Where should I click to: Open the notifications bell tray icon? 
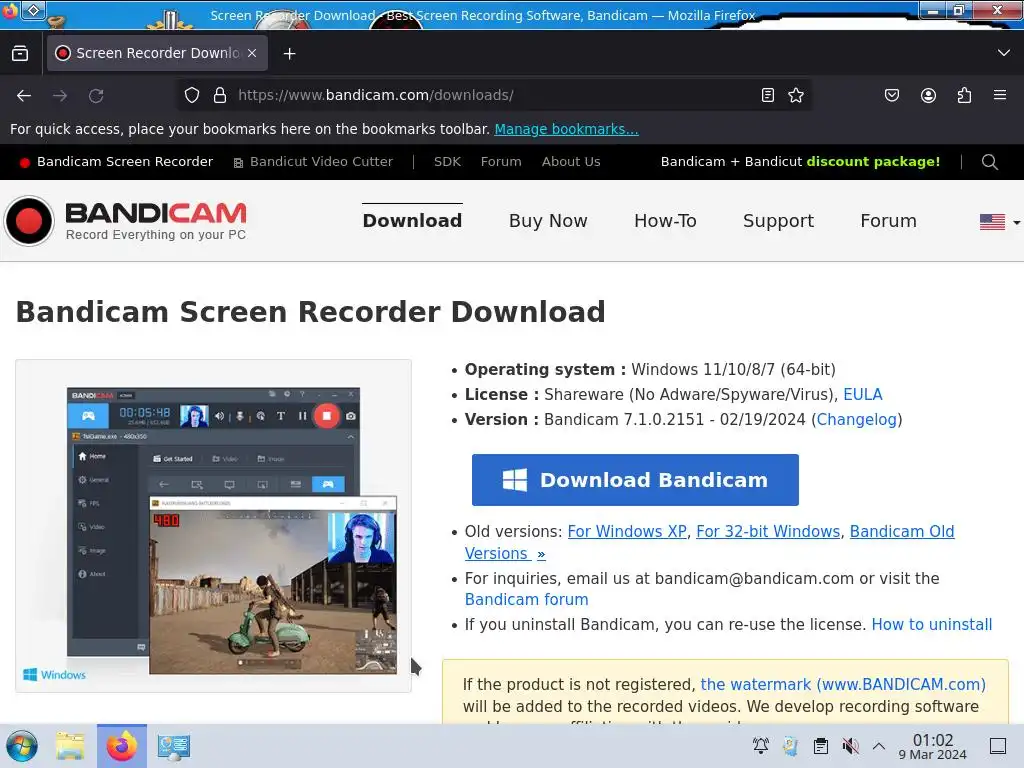[x=760, y=746]
